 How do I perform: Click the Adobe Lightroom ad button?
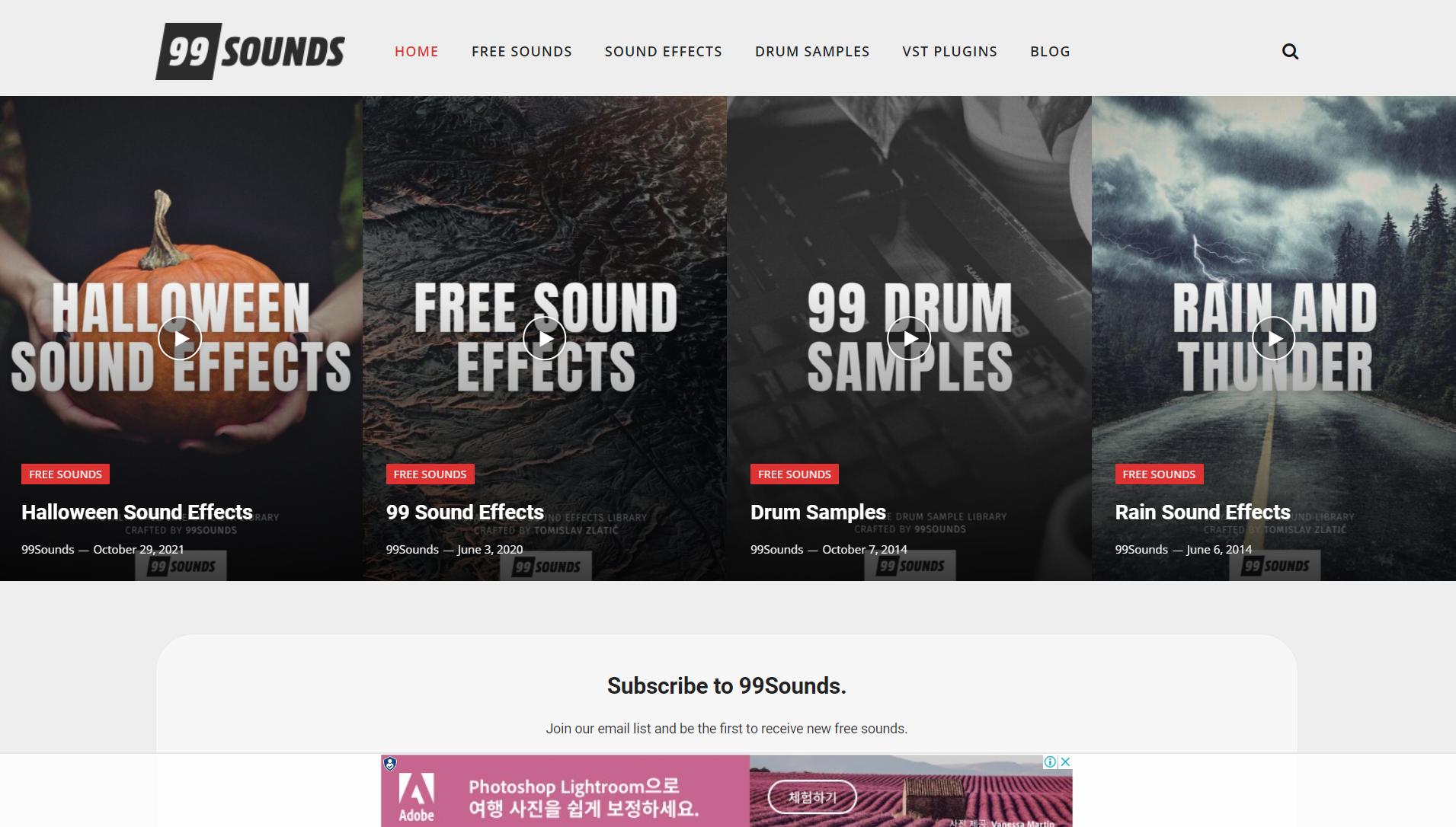pos(812,797)
